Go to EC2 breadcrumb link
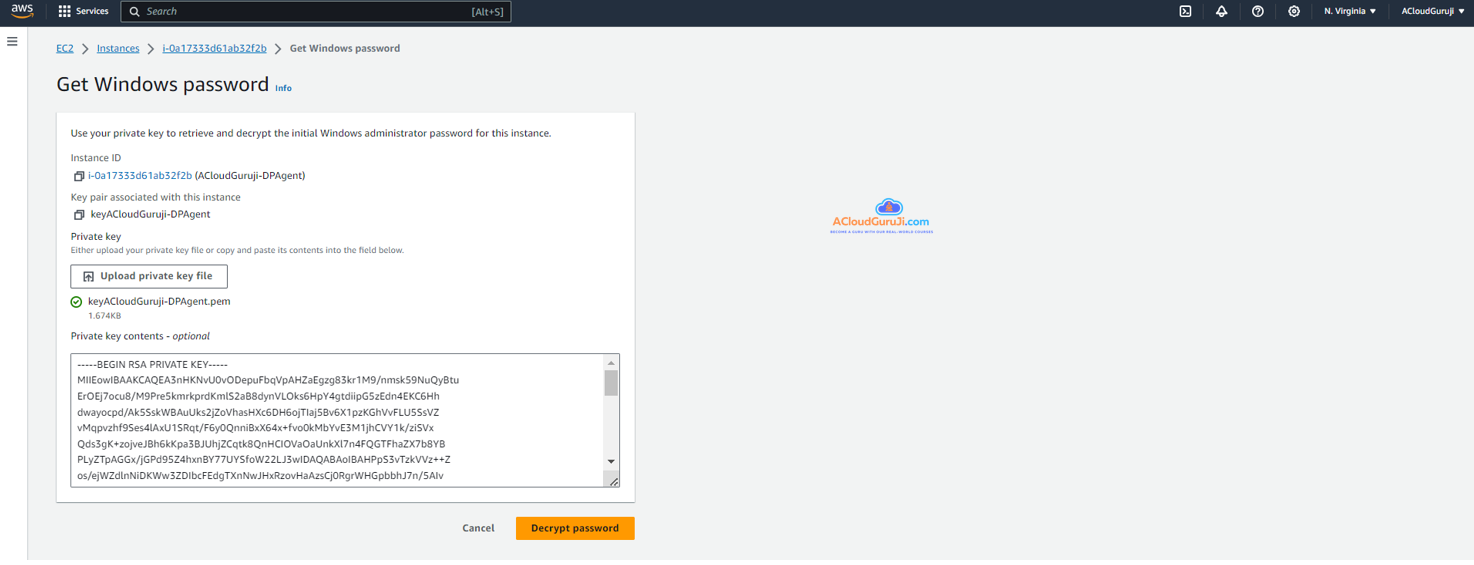 point(65,48)
